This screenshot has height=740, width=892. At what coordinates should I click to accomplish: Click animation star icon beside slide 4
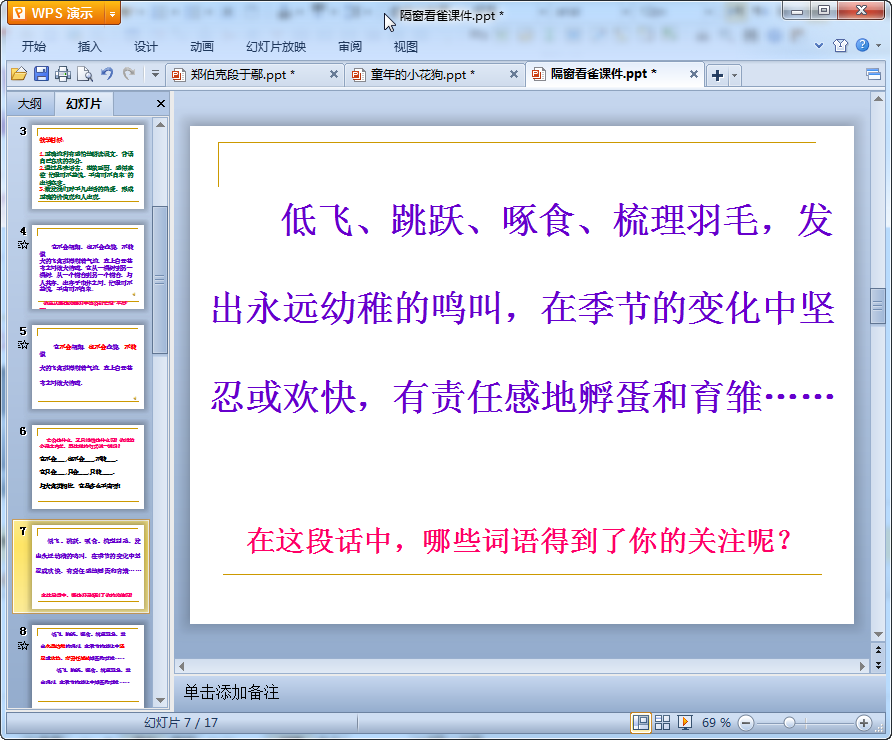click(x=23, y=245)
